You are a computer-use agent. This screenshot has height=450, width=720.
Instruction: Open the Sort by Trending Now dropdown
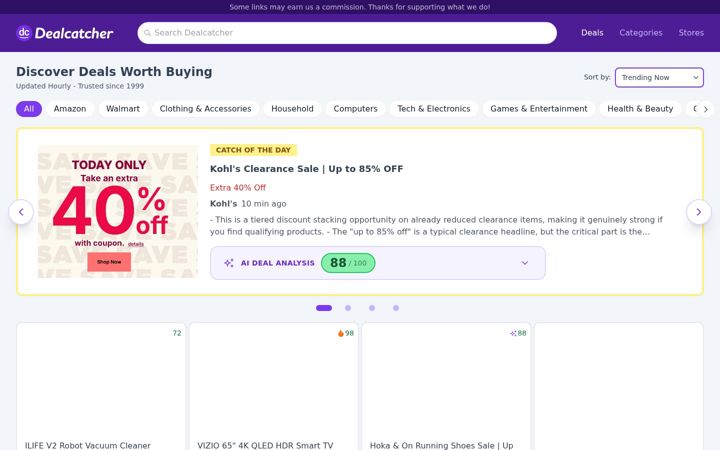(x=659, y=78)
